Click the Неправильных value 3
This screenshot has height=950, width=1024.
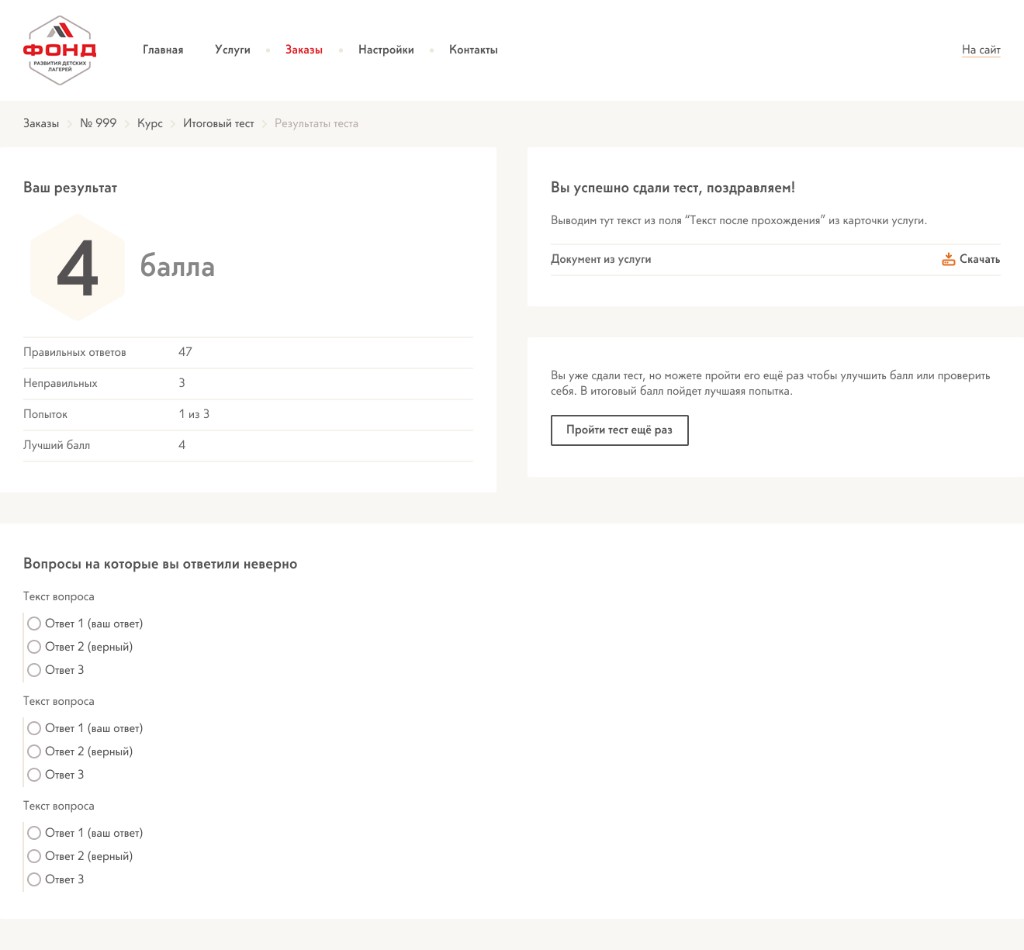182,383
